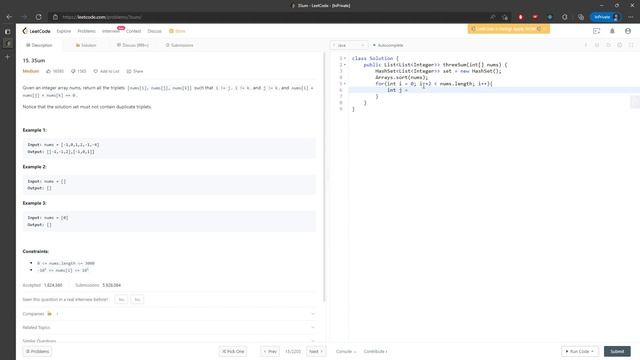Switch to the Discuss tab
The image size is (640, 360).
133,45
